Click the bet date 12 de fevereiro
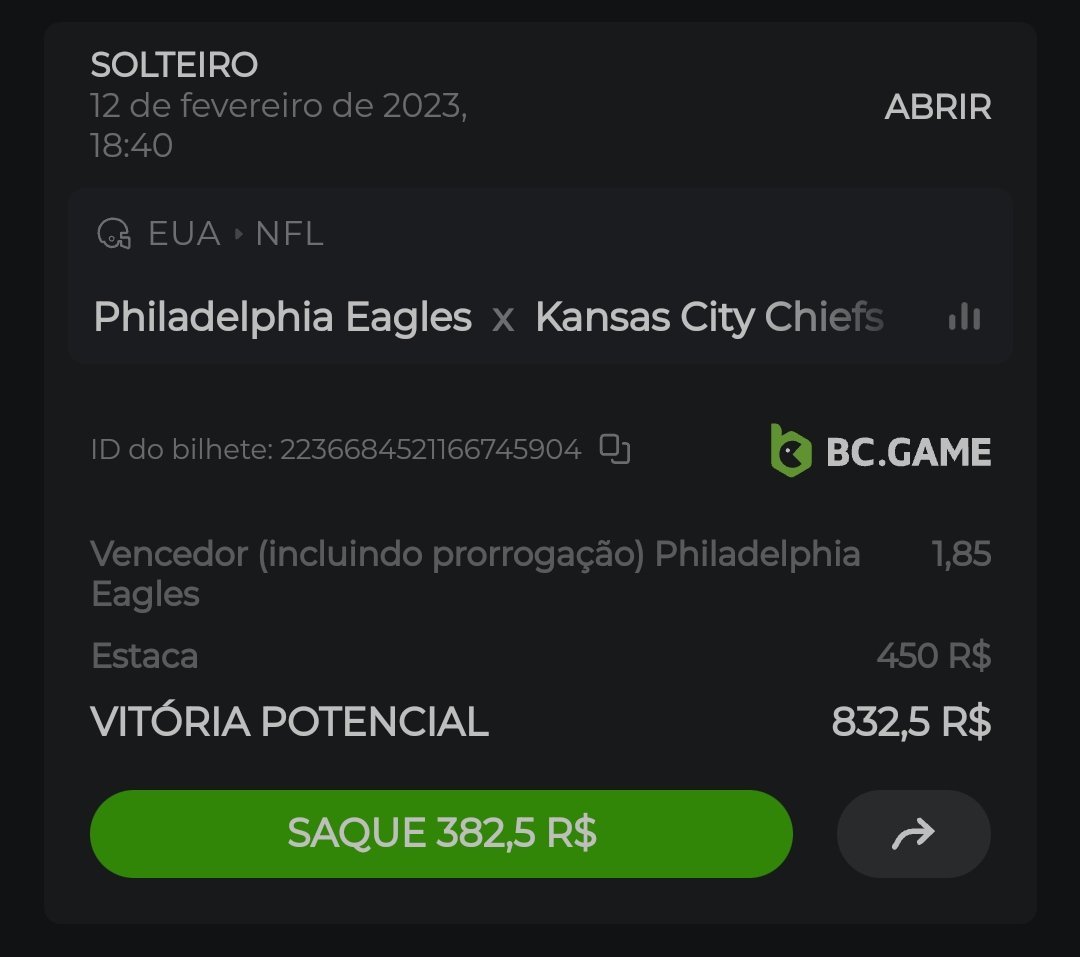Image resolution: width=1080 pixels, height=957 pixels. tap(278, 106)
